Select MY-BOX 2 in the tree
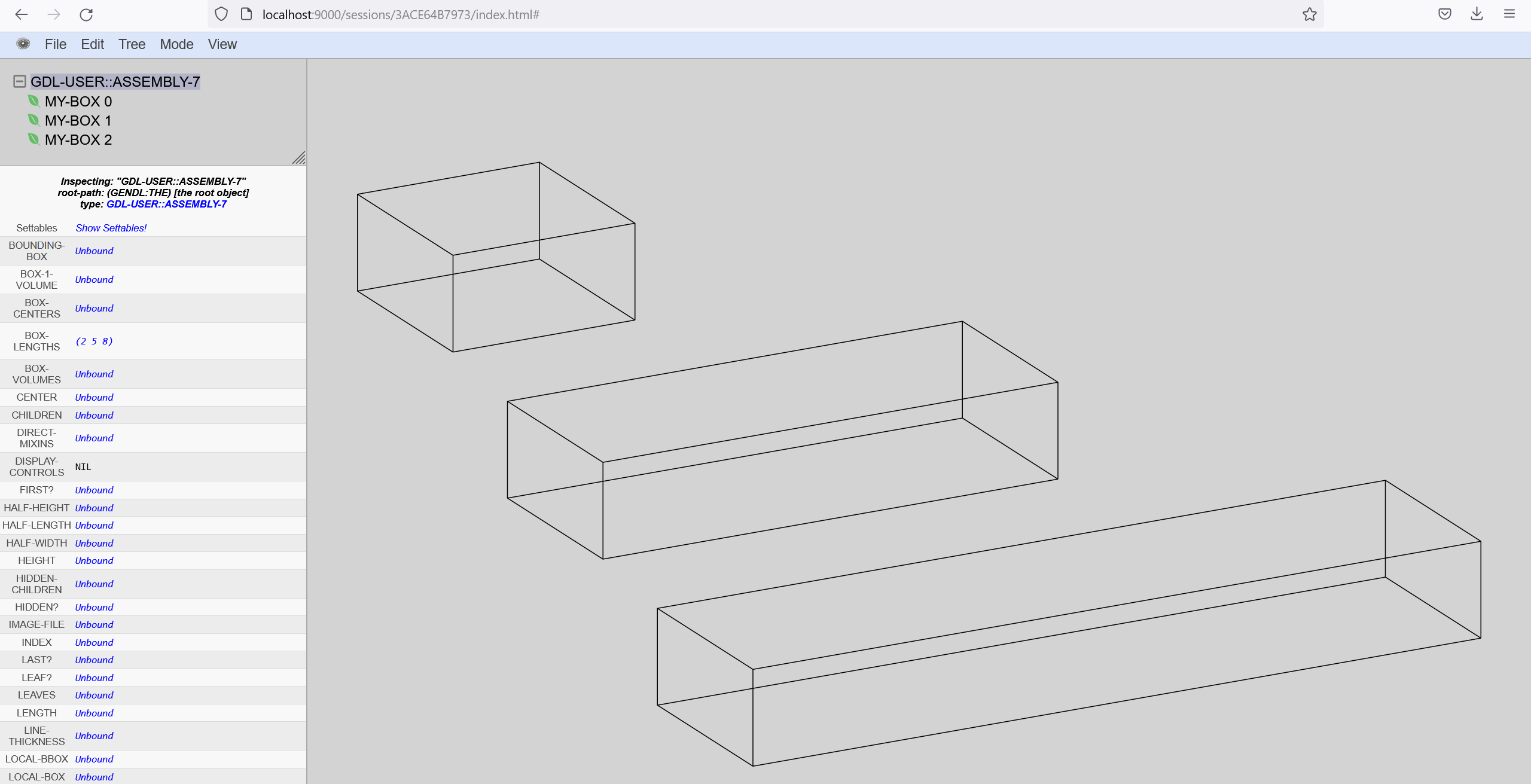Image resolution: width=1531 pixels, height=784 pixels. tap(78, 139)
